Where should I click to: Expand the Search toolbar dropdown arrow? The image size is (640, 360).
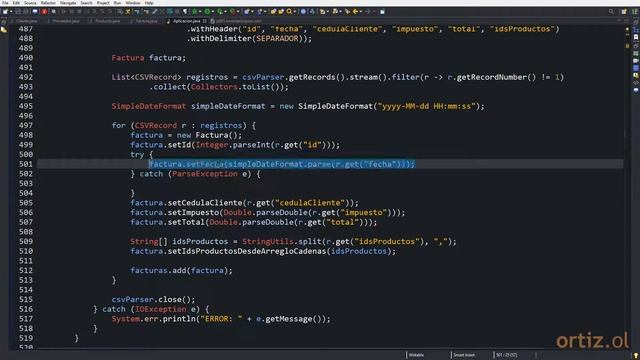tap(295, 11)
